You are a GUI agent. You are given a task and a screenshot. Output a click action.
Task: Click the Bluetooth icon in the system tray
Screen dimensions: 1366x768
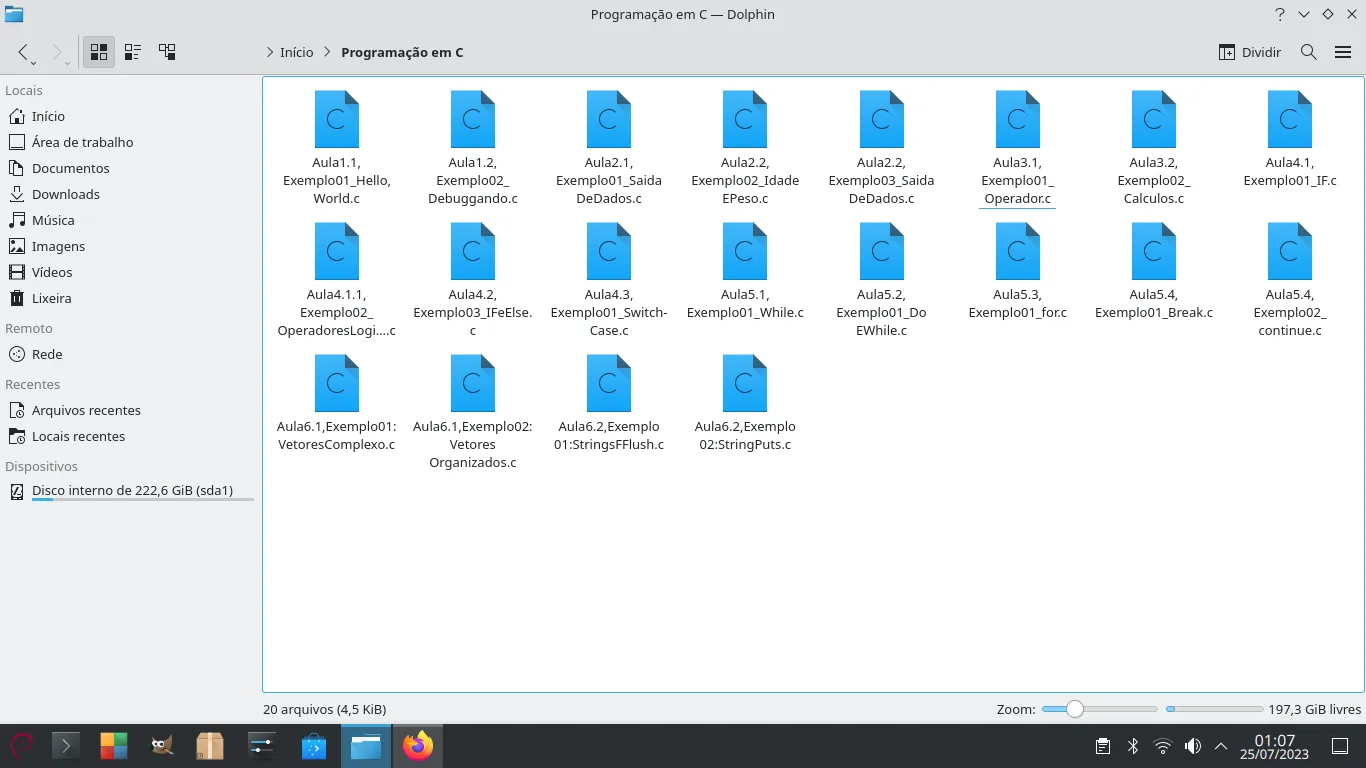click(1133, 746)
